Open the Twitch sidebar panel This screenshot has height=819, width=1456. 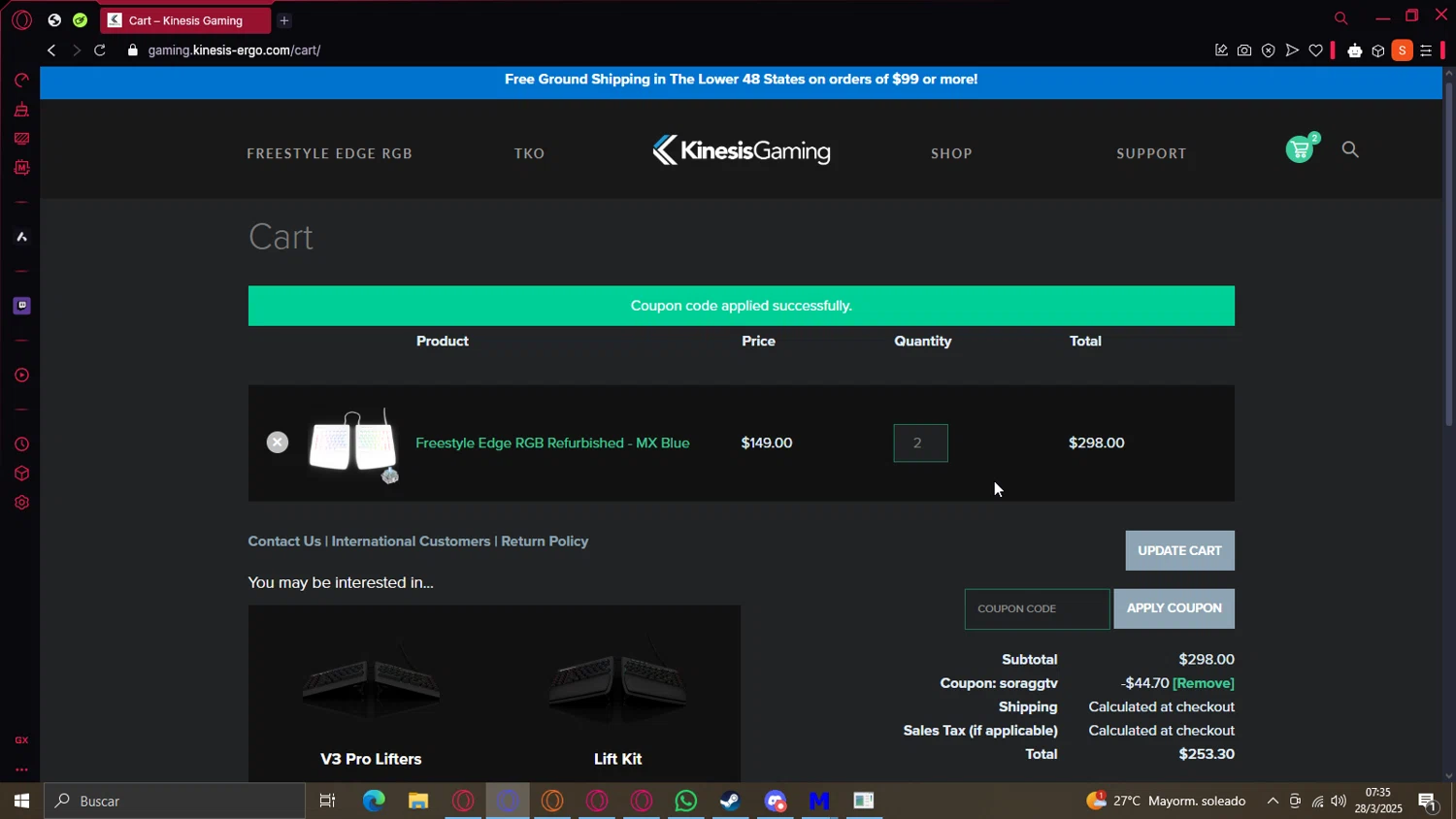(21, 306)
